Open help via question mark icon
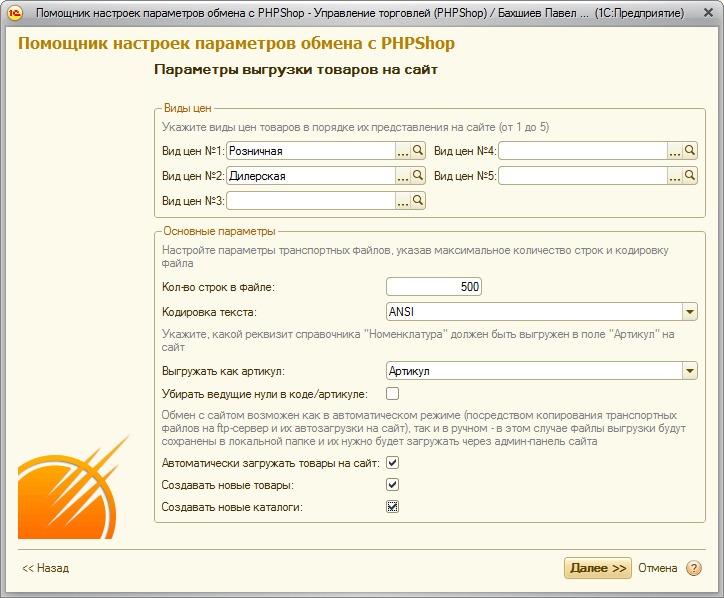 tap(694, 568)
